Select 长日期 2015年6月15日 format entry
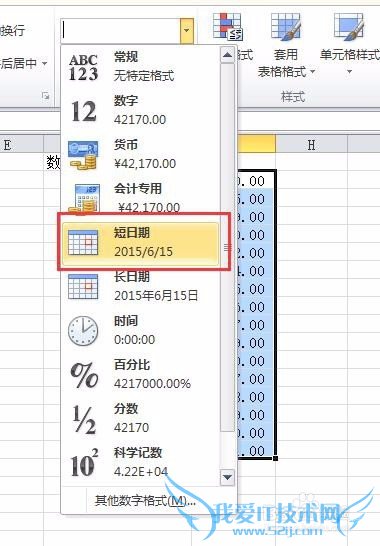The width and height of the screenshot is (380, 546). coord(140,287)
